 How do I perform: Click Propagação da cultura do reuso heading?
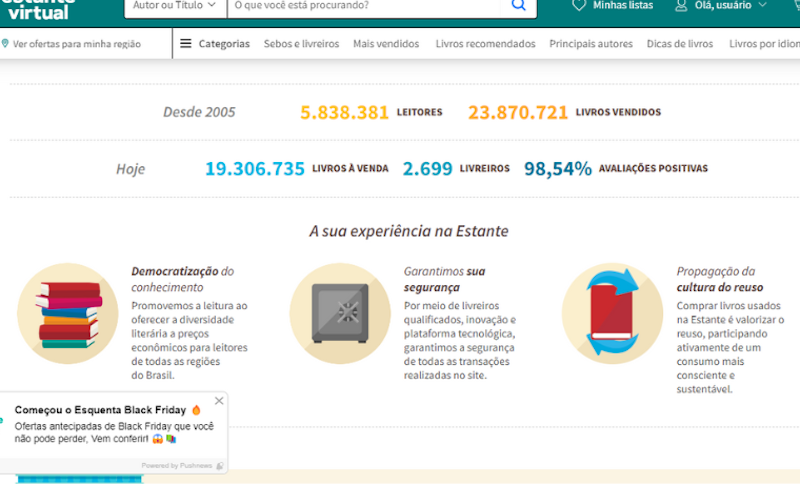click(x=720, y=279)
